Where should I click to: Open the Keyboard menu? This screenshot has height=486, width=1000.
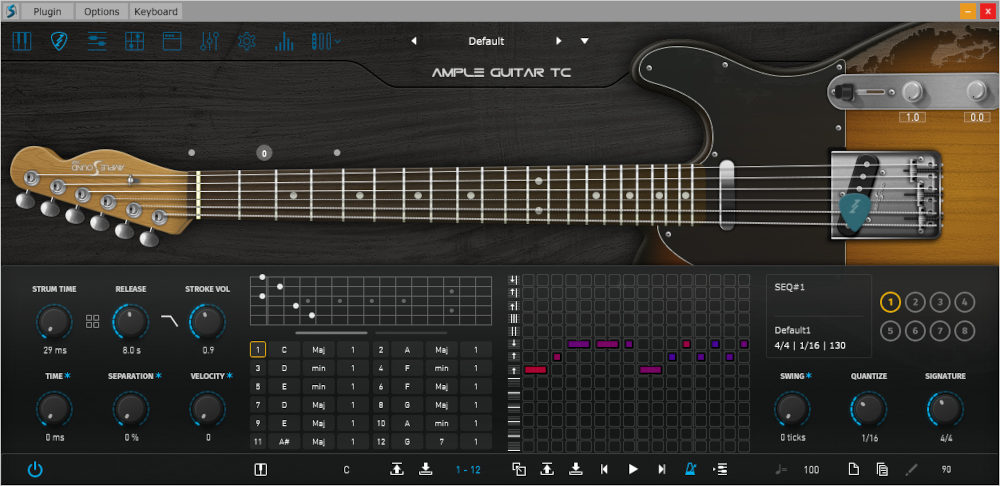(x=156, y=11)
